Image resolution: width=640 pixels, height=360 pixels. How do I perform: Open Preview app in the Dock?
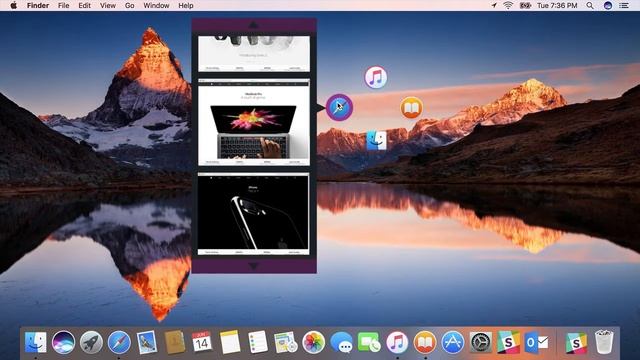[285, 342]
